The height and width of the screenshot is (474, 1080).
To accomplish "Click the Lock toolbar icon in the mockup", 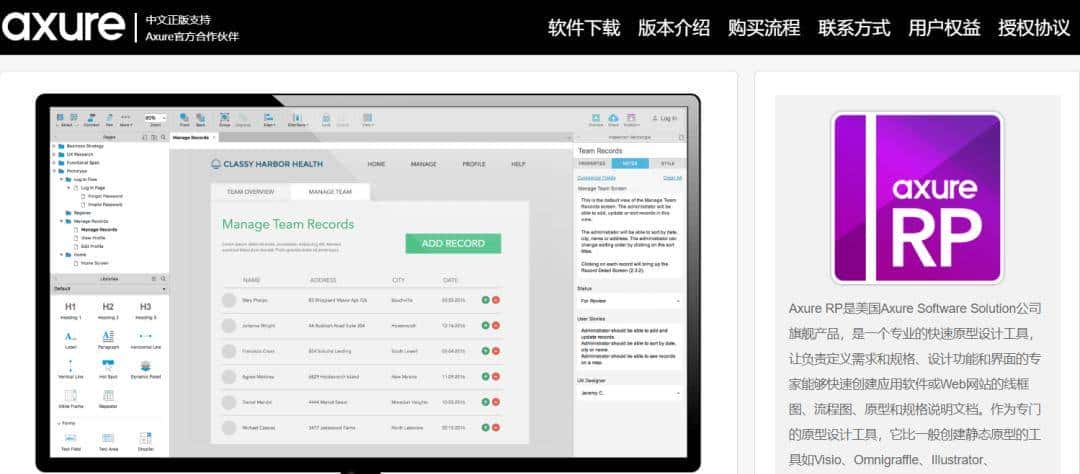I will pos(326,119).
